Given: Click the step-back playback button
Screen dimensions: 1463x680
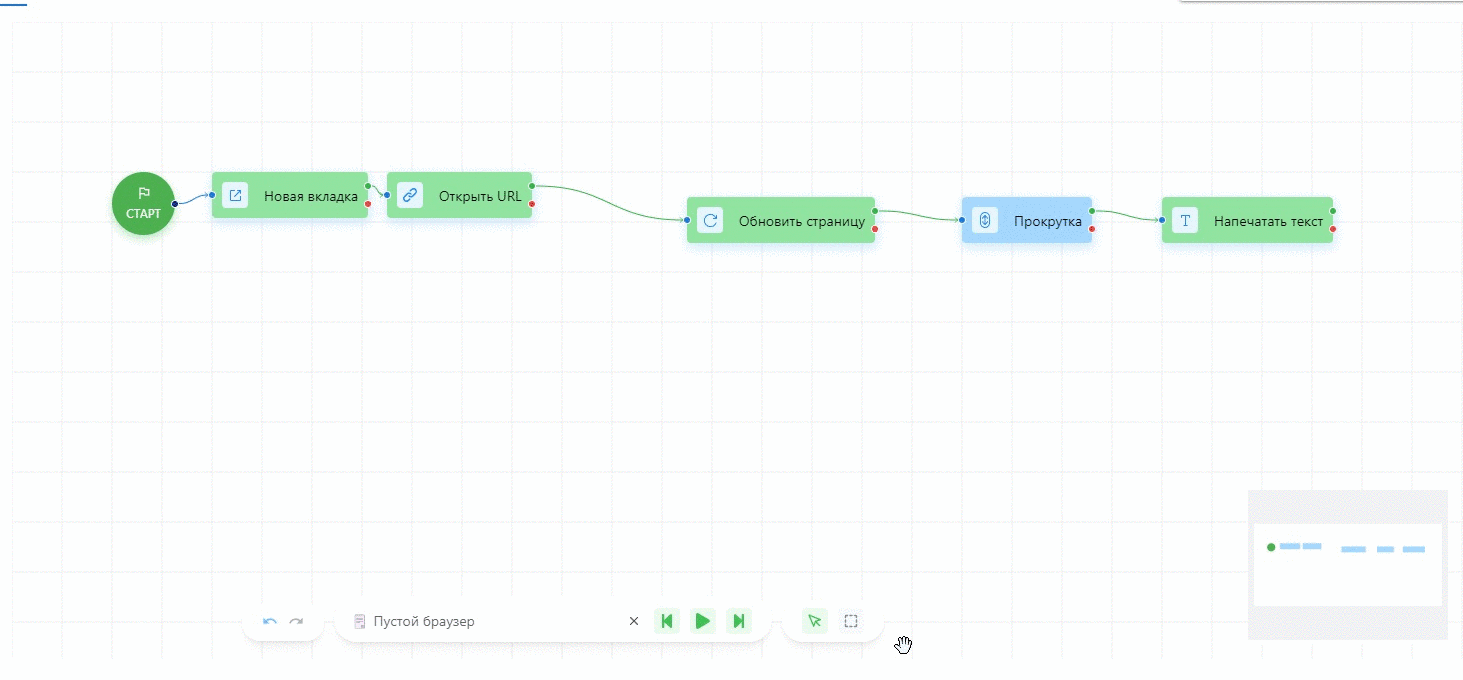Looking at the screenshot, I should click(x=667, y=621).
